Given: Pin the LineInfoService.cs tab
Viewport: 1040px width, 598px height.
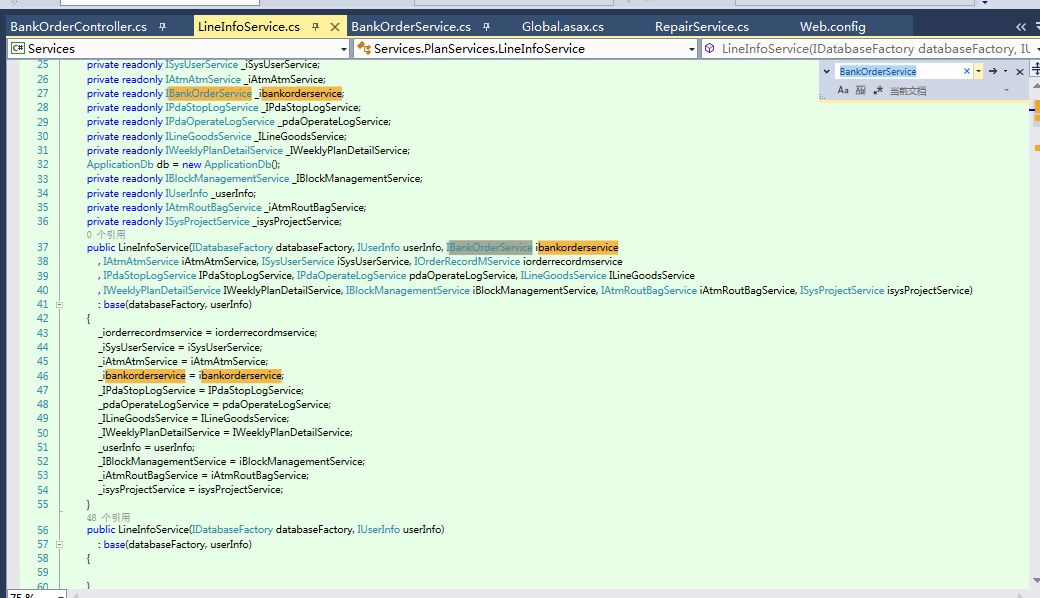Looking at the screenshot, I should tap(315, 27).
